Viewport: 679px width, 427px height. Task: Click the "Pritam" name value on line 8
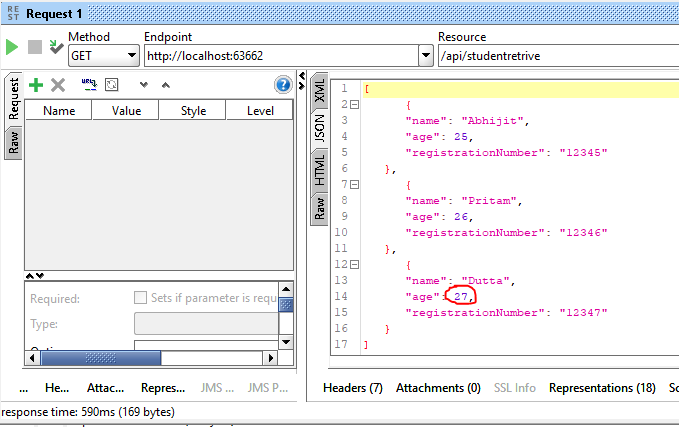[x=489, y=201]
